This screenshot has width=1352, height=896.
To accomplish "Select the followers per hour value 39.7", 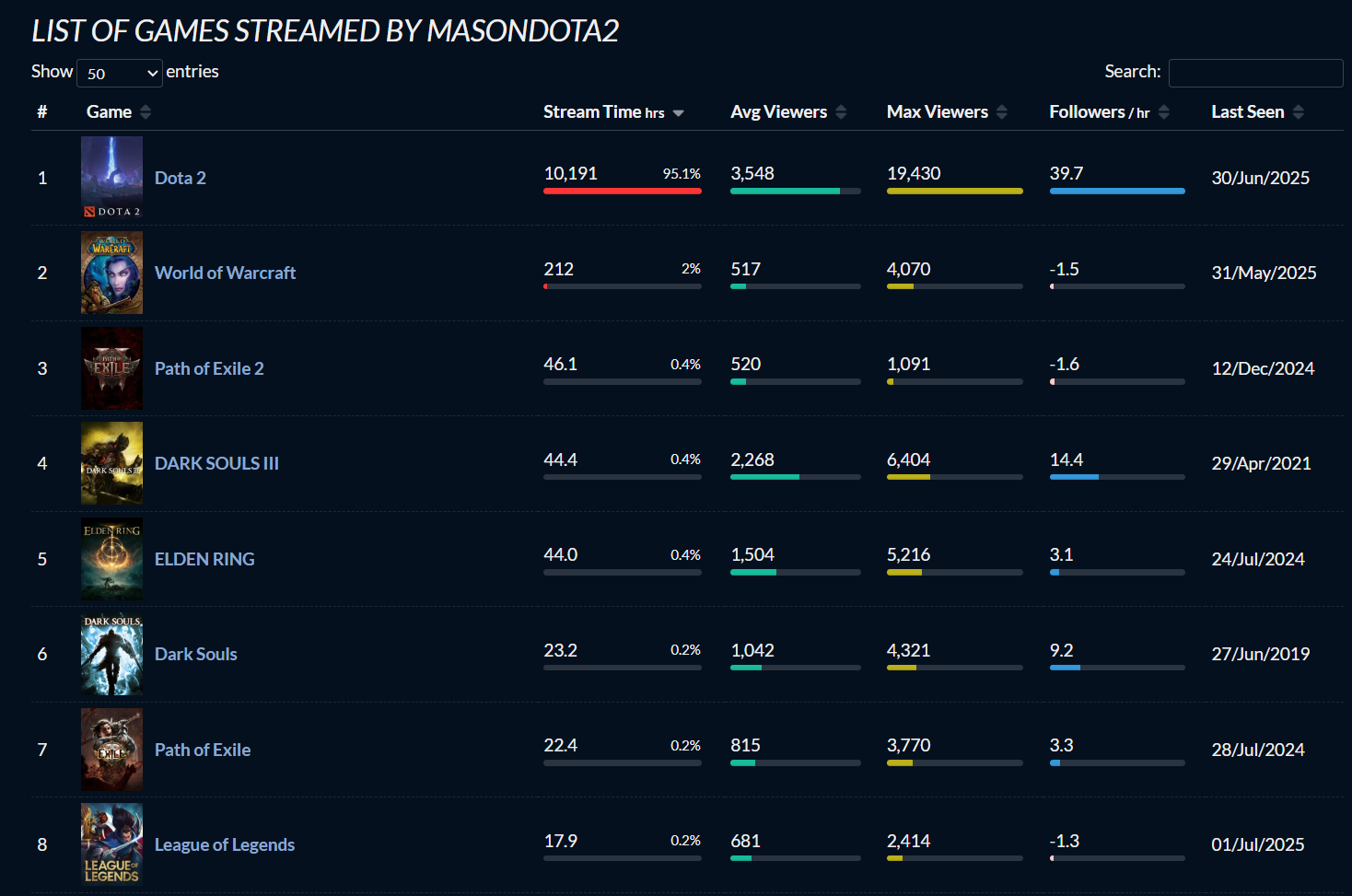I will [1066, 173].
